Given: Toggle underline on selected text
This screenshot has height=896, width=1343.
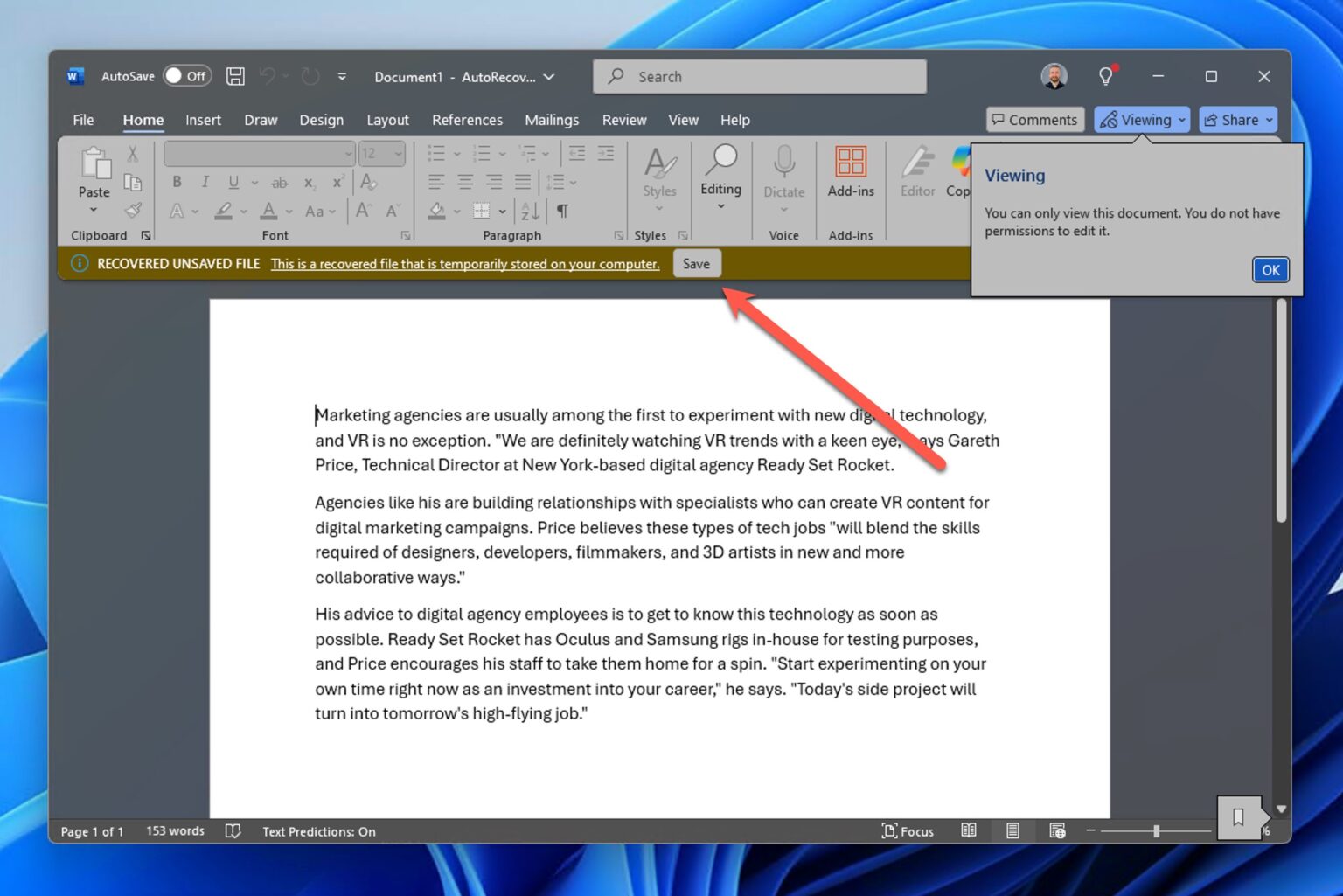Looking at the screenshot, I should (x=233, y=182).
